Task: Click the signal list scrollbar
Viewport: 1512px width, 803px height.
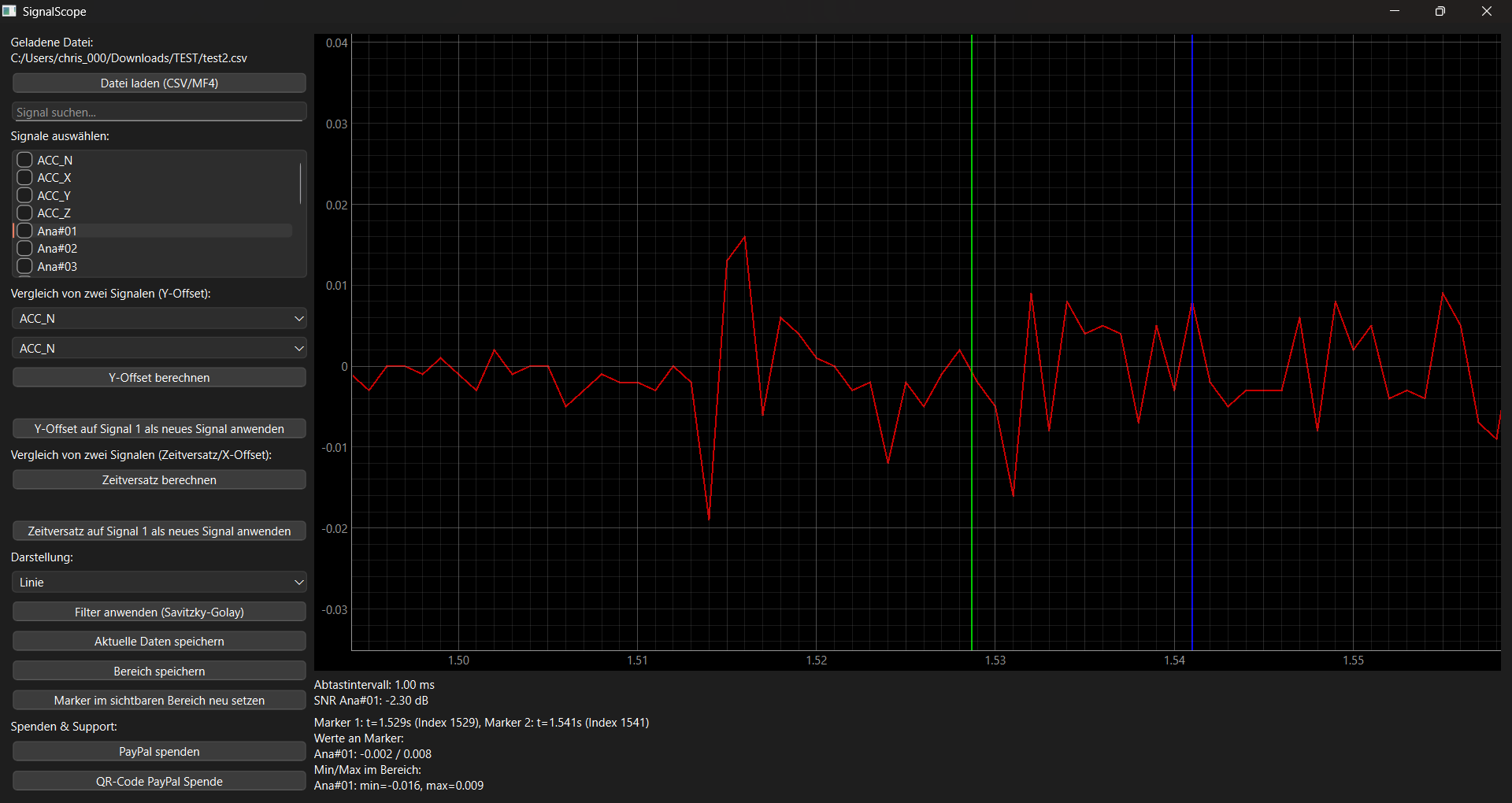Action: pyautogui.click(x=300, y=183)
